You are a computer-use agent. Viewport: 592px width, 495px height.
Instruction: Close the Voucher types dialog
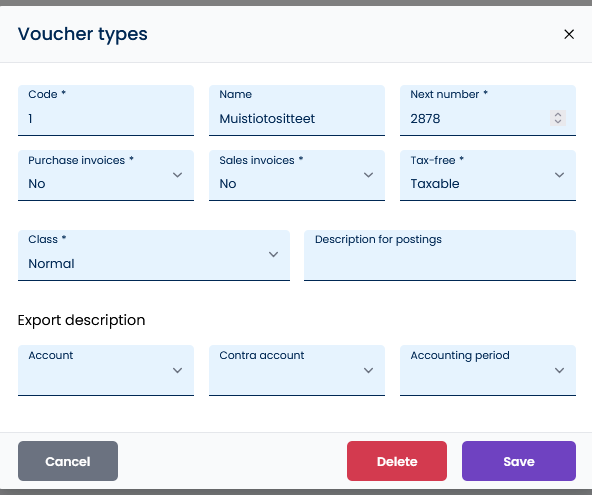pyautogui.click(x=569, y=34)
